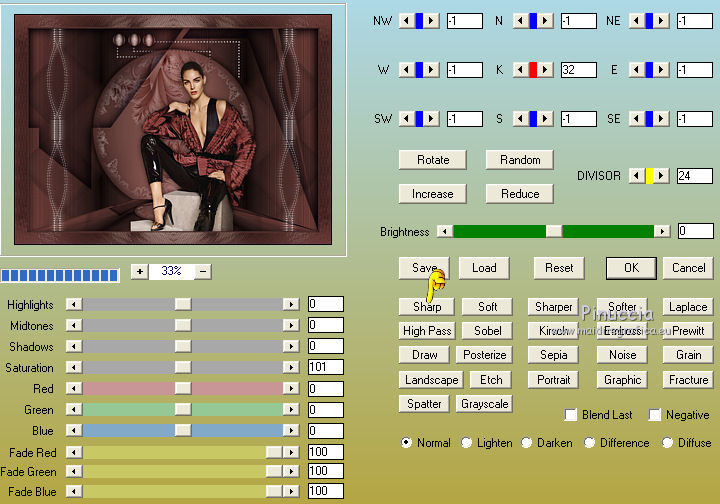Viewport: 720px width, 504px height.
Task: Click Saturation slider right arrow
Action: (x=291, y=367)
